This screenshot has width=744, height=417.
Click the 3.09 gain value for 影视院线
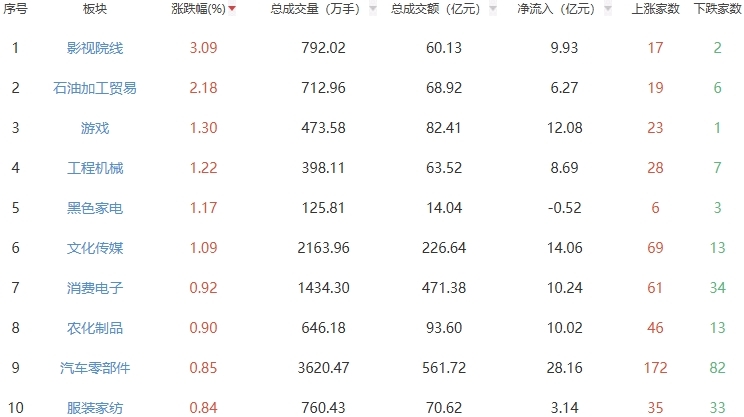[x=203, y=48]
